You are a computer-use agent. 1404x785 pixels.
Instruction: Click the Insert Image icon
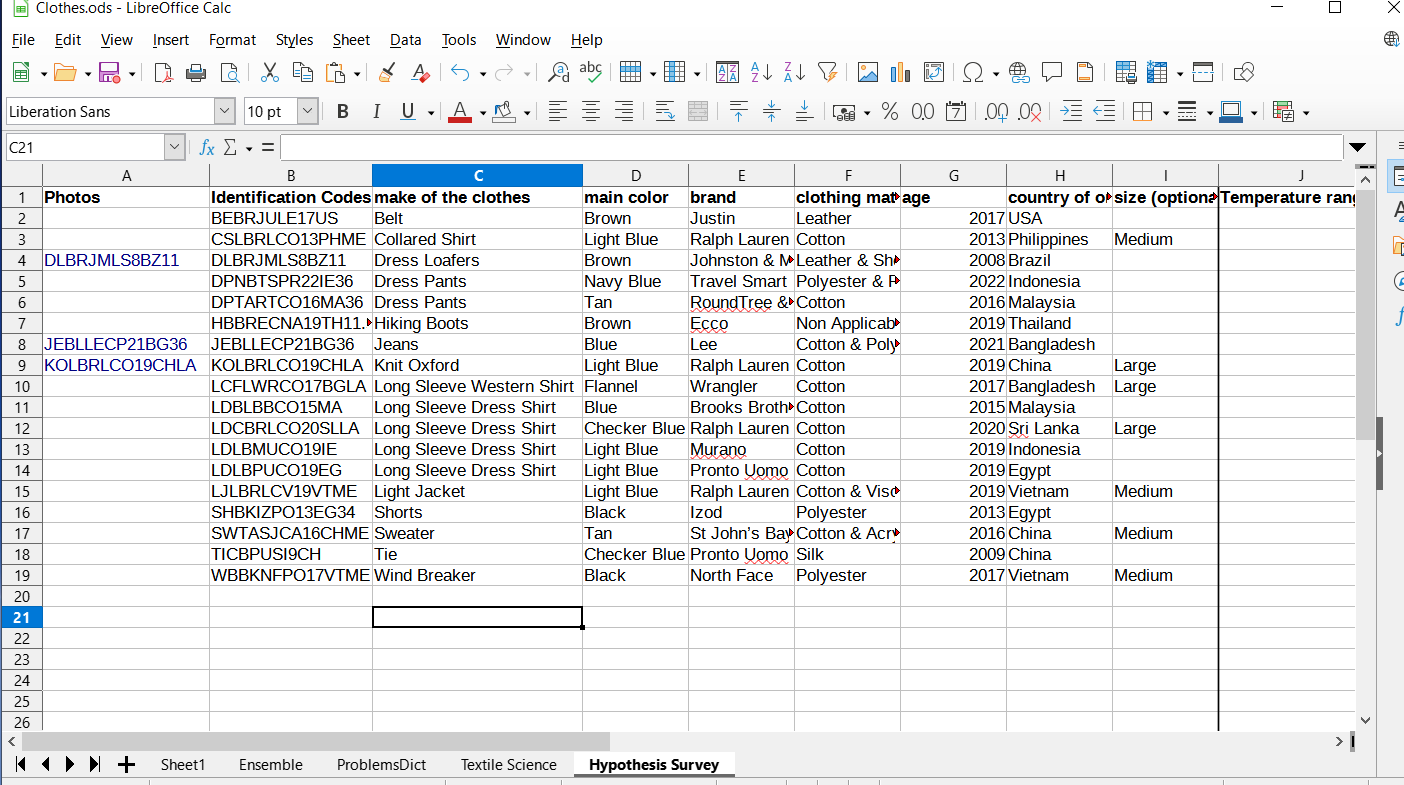coord(868,72)
